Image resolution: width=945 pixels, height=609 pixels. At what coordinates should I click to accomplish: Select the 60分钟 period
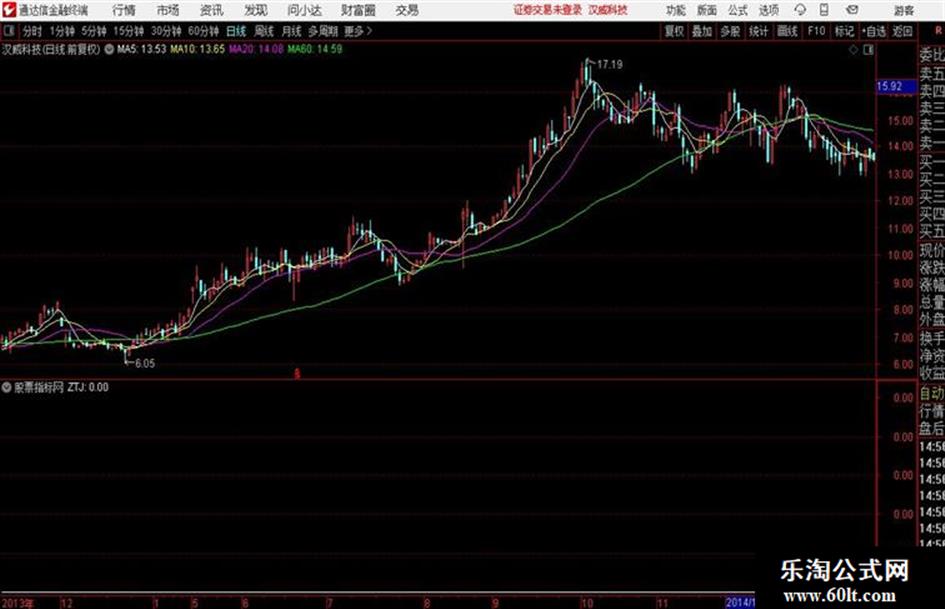point(203,31)
